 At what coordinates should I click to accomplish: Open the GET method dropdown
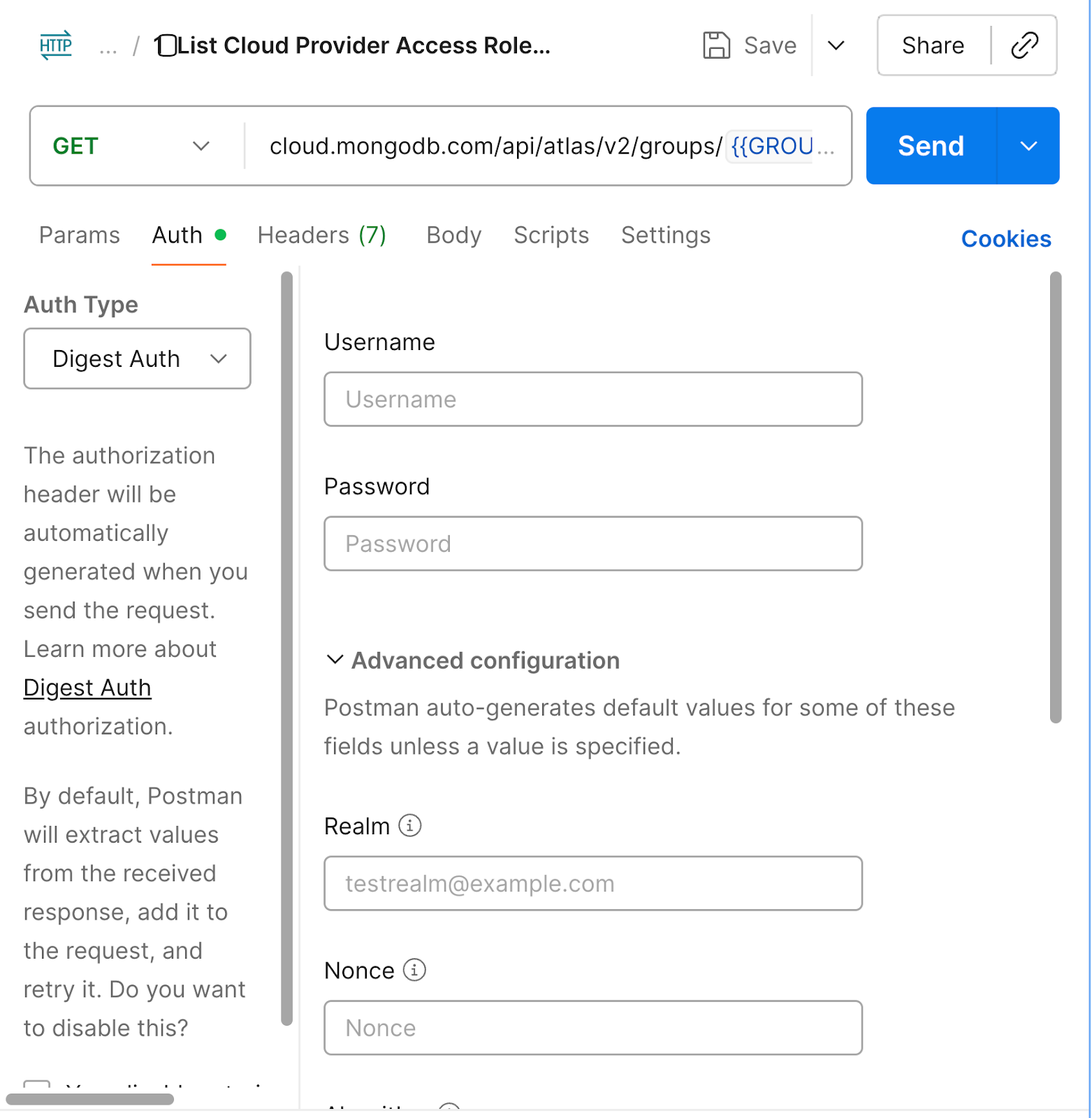coord(131,146)
